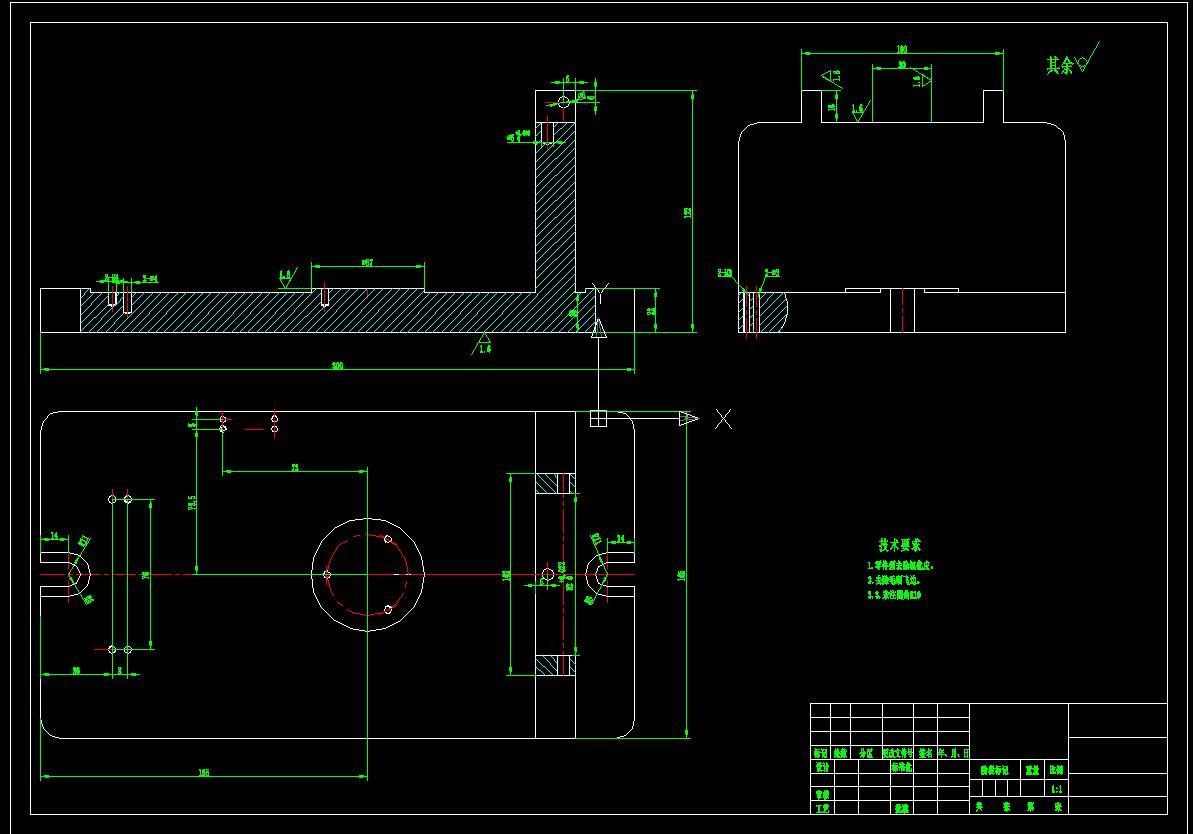Click the X-axis arrowhead of the coordinate icon
This screenshot has width=1193, height=834.
689,418
